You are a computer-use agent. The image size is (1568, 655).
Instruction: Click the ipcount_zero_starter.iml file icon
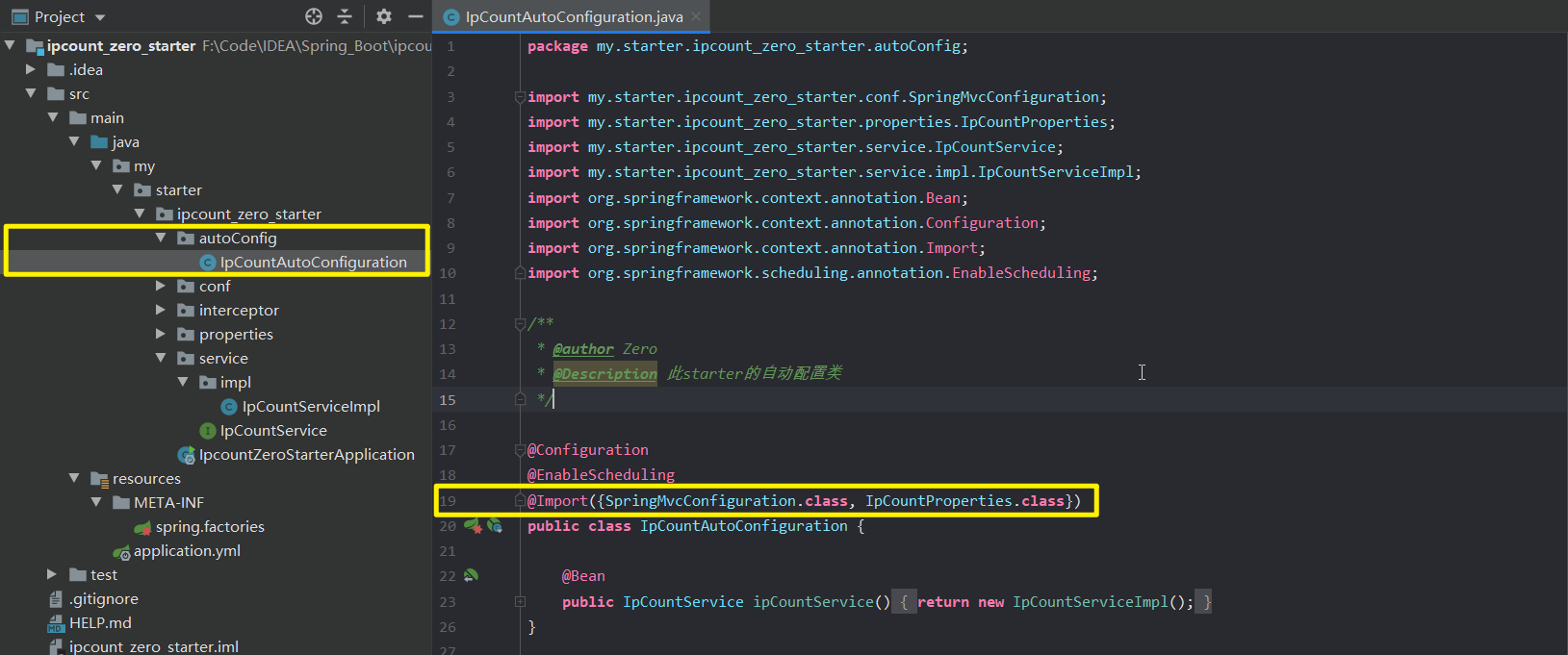pos(56,647)
